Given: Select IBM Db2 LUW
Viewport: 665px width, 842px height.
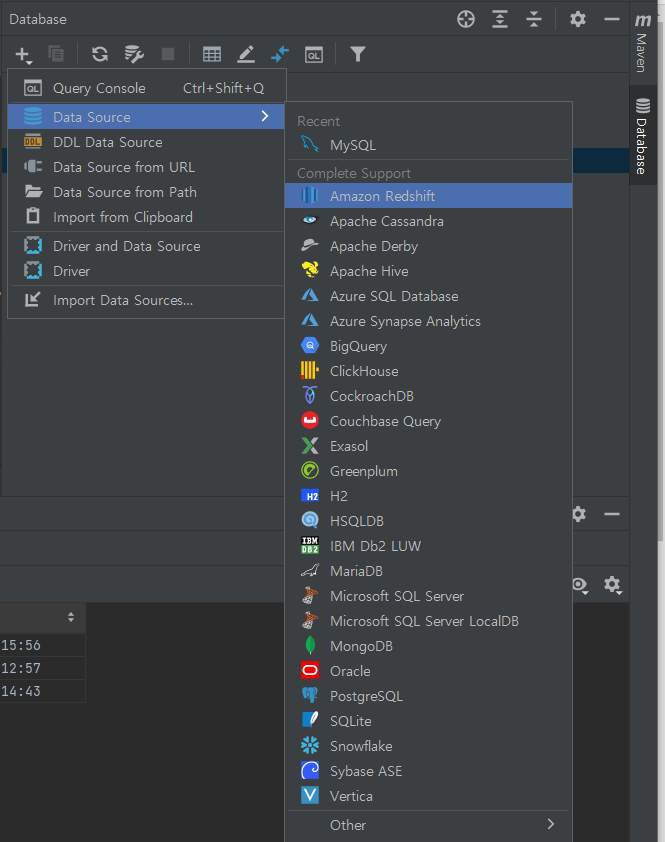Looking at the screenshot, I should pos(428,546).
